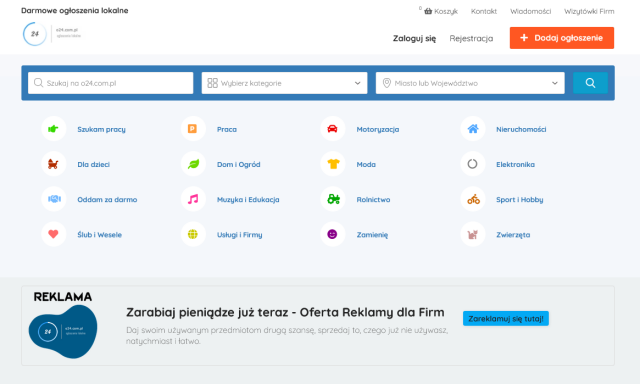640x384 pixels.
Task: Open the Miasto lub Województwo dropdown
Action: pos(470,83)
